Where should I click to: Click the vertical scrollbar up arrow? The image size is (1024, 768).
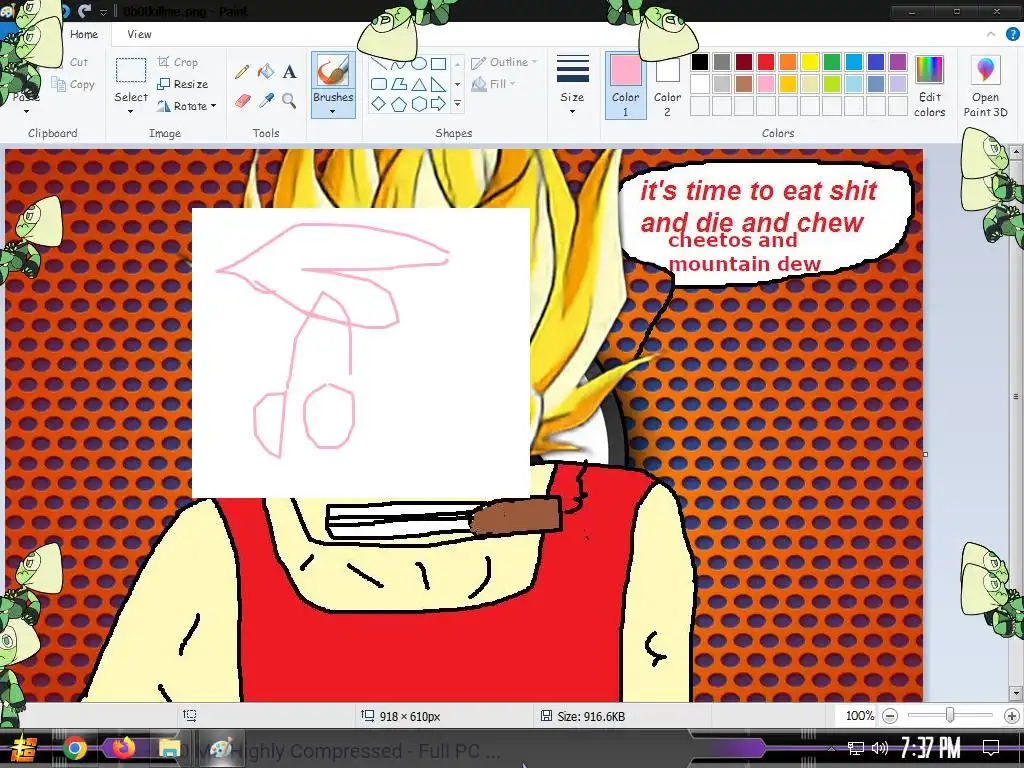1016,152
